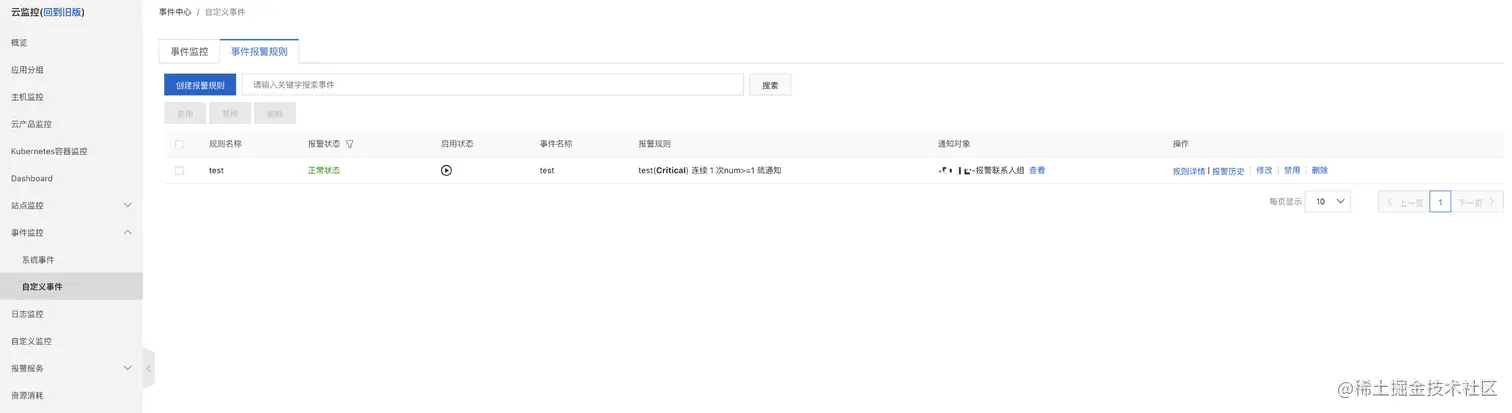
Task: Open the alarm status filter funnel icon
Action: pos(350,144)
